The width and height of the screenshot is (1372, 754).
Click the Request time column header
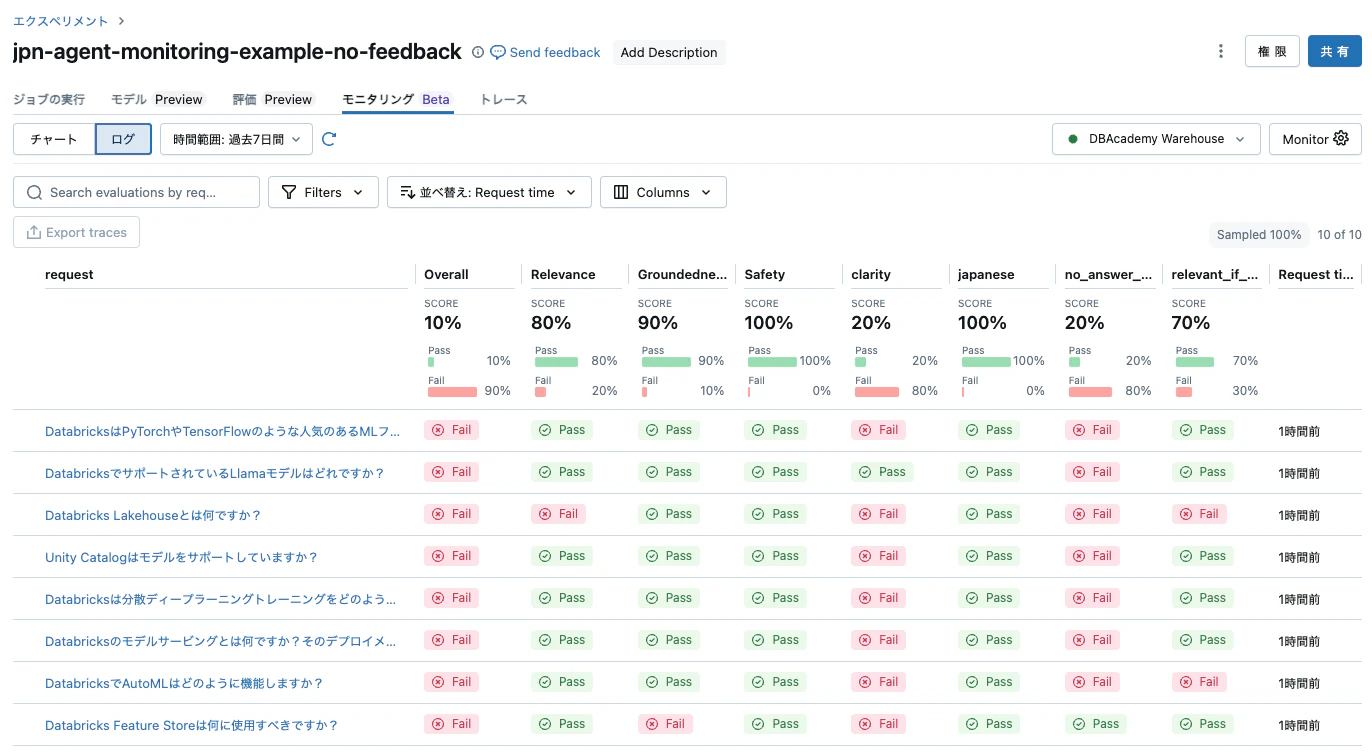1316,274
